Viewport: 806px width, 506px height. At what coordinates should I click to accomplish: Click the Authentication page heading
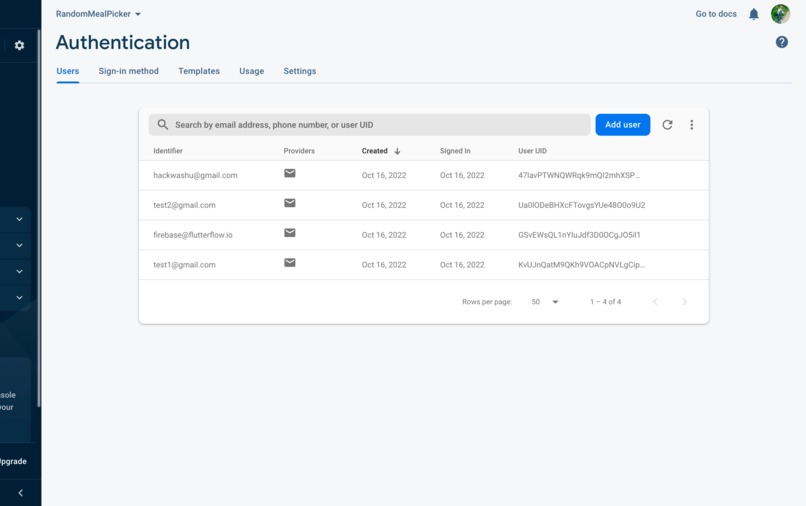tap(123, 42)
